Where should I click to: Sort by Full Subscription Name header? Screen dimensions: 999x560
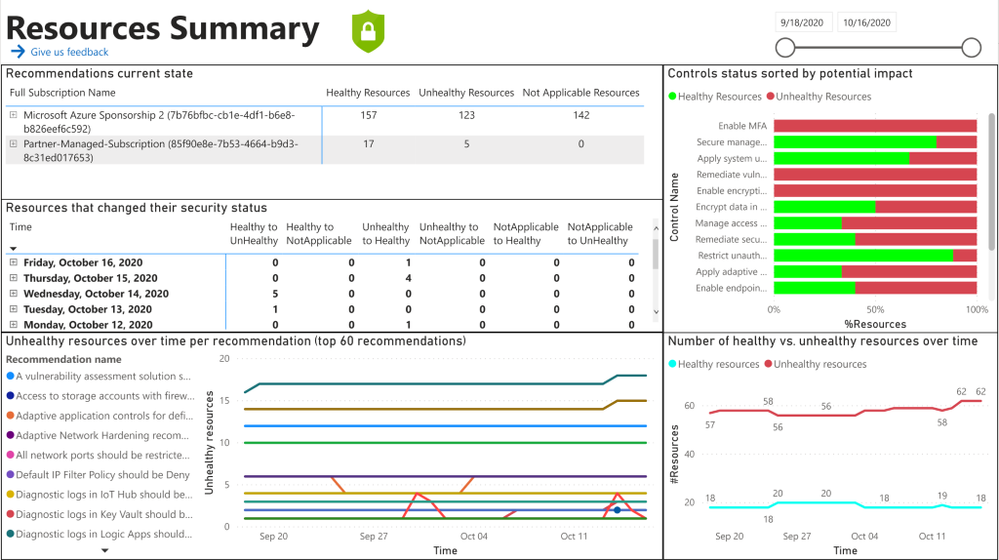62,92
